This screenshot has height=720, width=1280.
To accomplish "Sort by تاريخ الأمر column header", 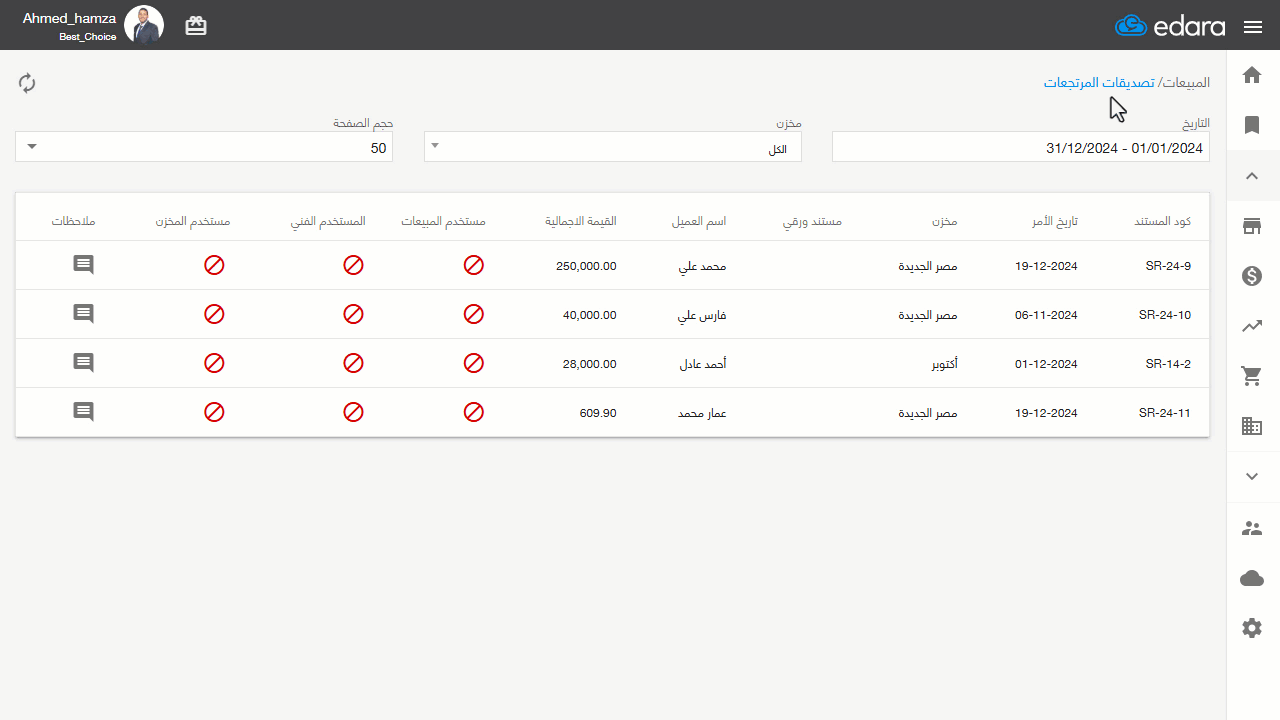I will coord(1055,221).
